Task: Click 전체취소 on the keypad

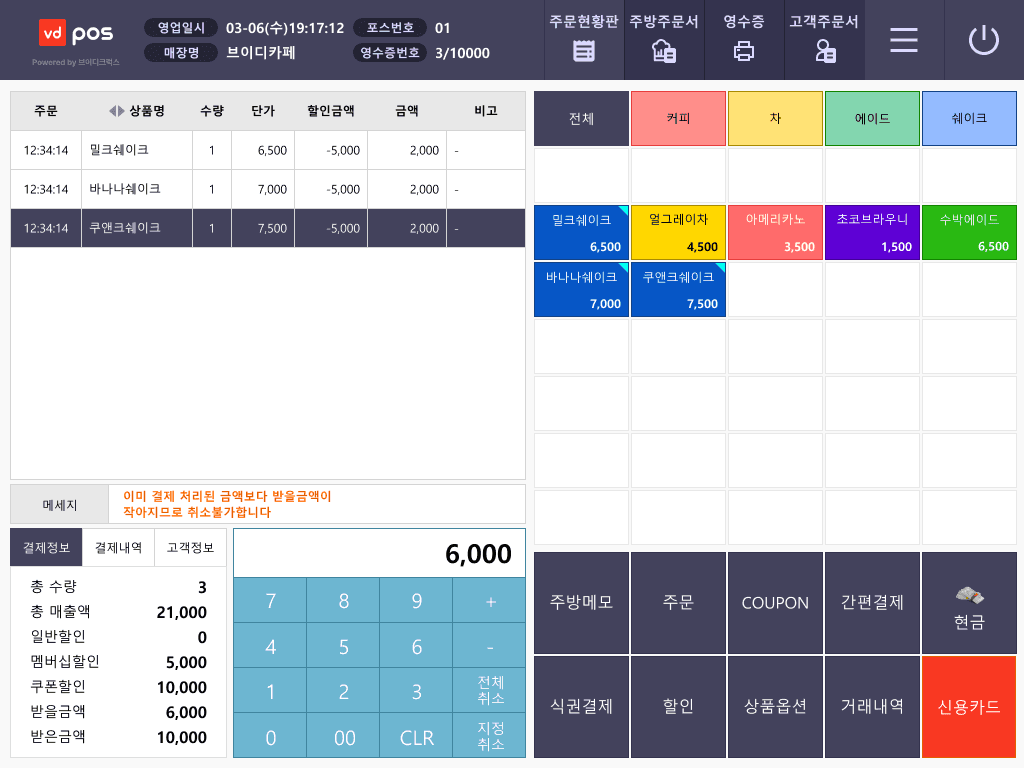Action: tap(490, 690)
